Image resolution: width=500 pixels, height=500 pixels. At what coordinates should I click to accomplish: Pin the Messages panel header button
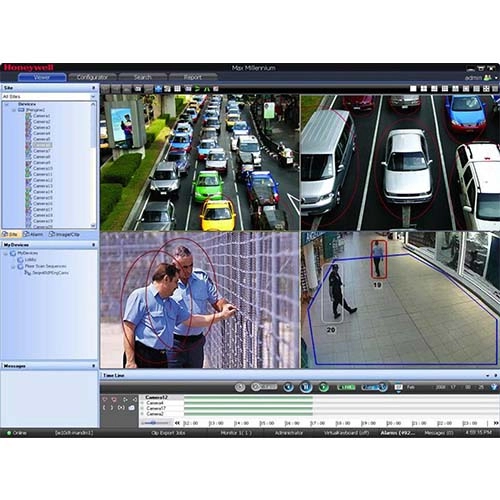[93, 366]
